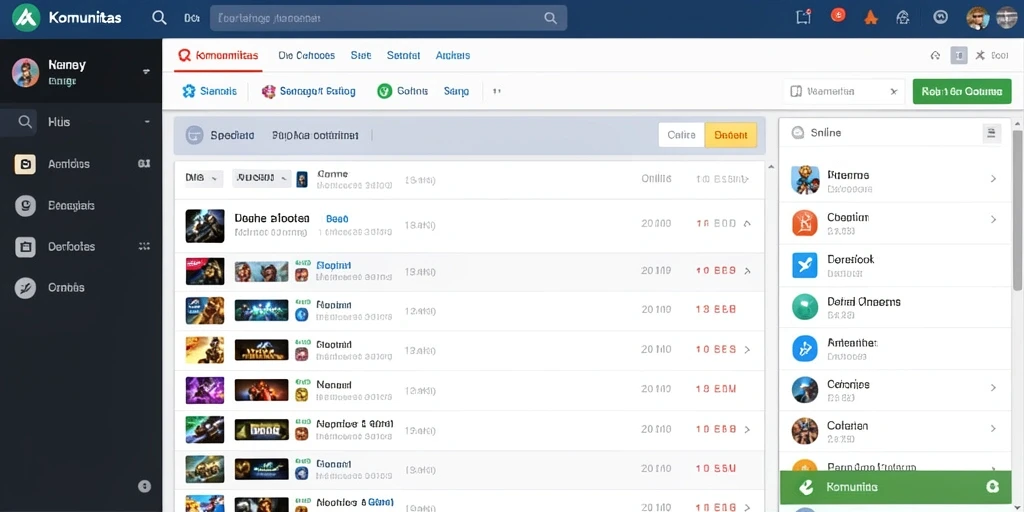
Task: Open the Aentdos sidebar item
Action: point(81,165)
